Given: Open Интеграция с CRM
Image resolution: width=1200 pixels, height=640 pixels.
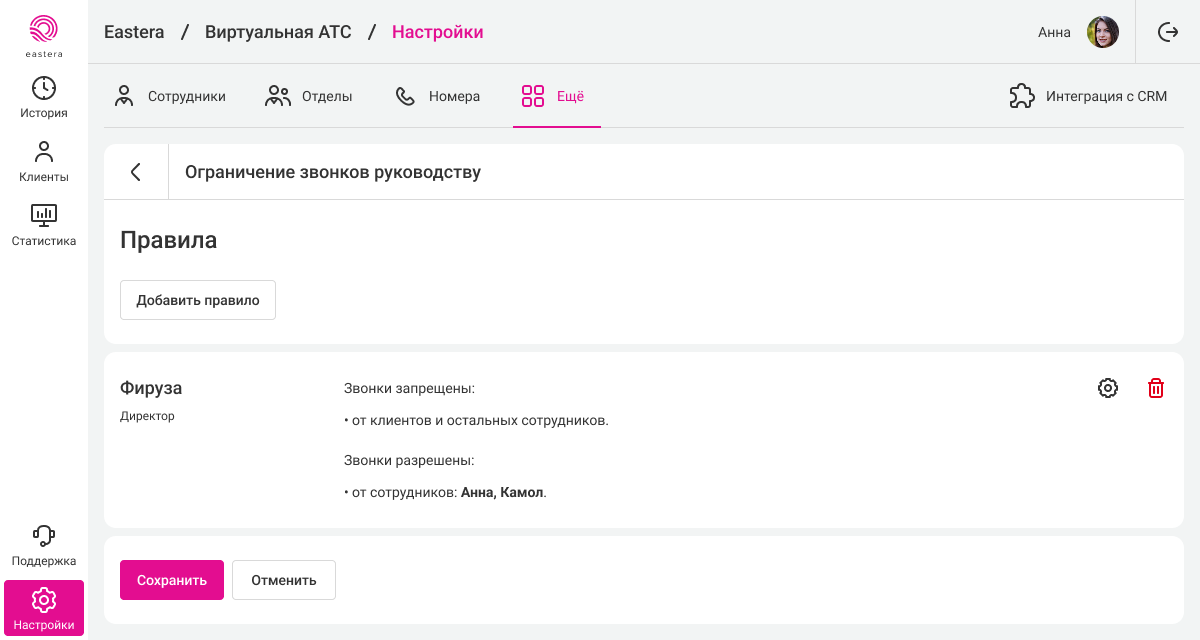Looking at the screenshot, I should click(x=1089, y=97).
